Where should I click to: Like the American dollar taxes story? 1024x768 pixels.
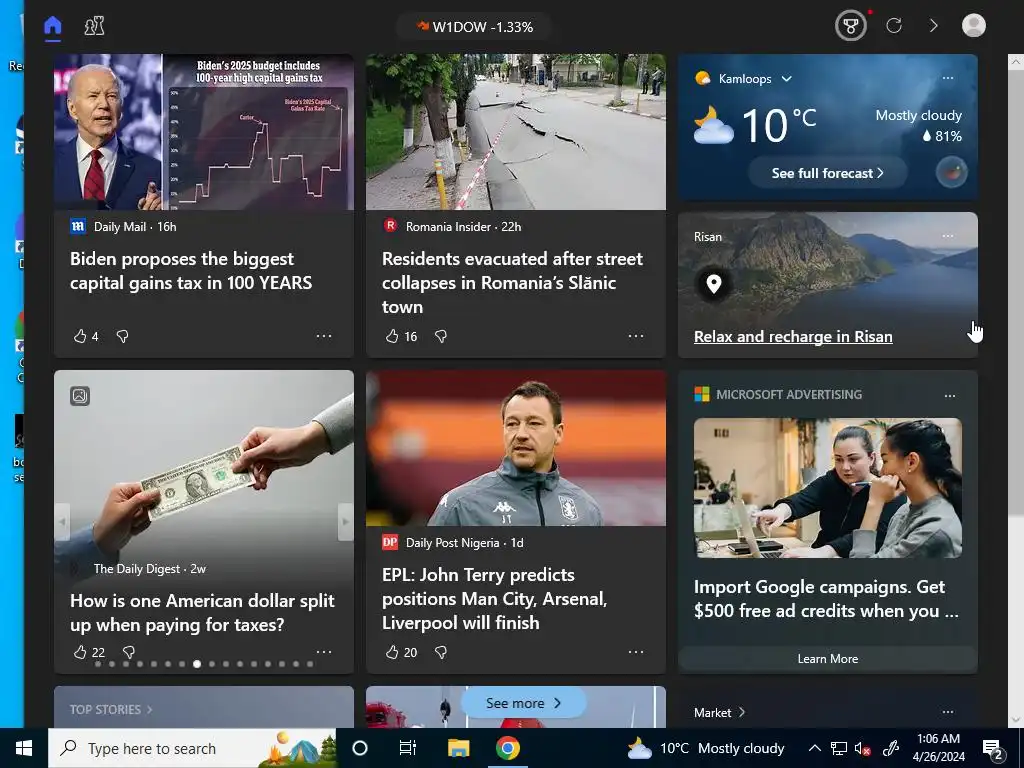(x=80, y=652)
